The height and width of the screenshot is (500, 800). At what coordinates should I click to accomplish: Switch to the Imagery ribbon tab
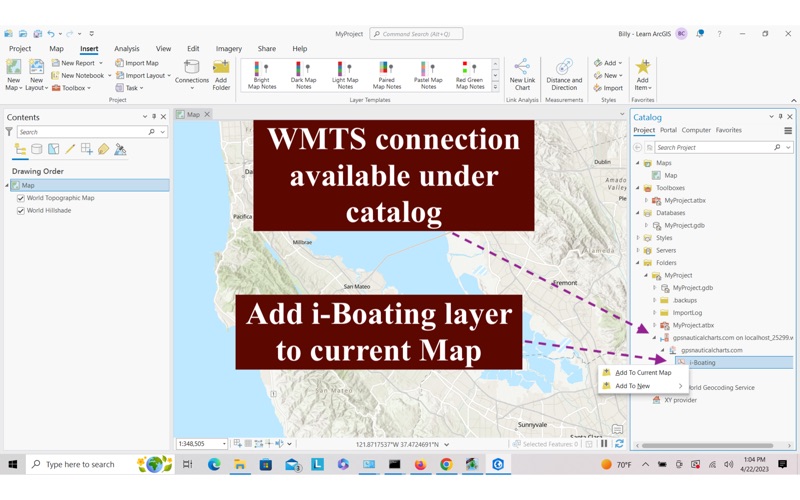tap(229, 48)
